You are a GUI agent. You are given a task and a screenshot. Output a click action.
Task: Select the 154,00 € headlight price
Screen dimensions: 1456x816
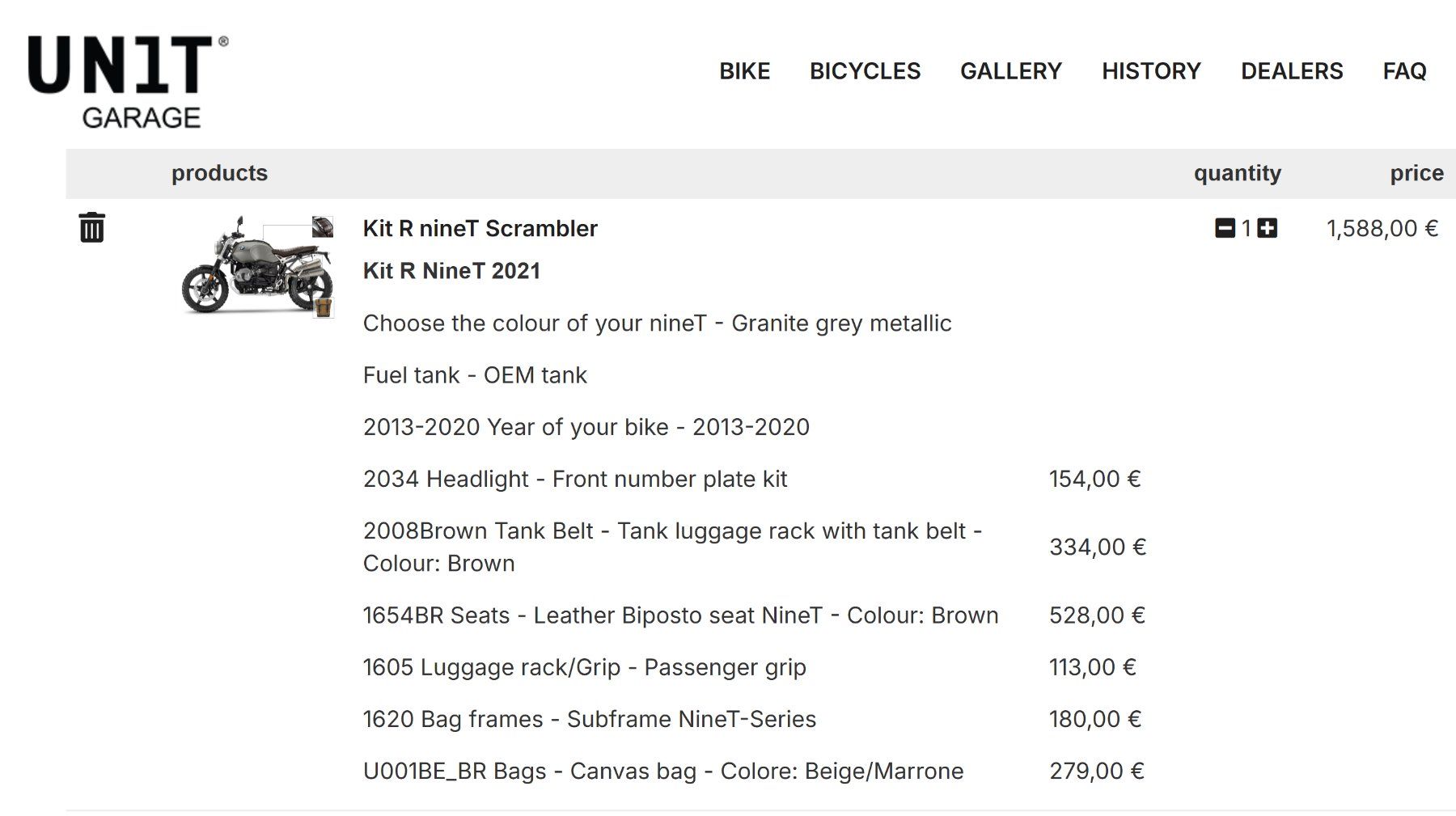coord(1094,479)
